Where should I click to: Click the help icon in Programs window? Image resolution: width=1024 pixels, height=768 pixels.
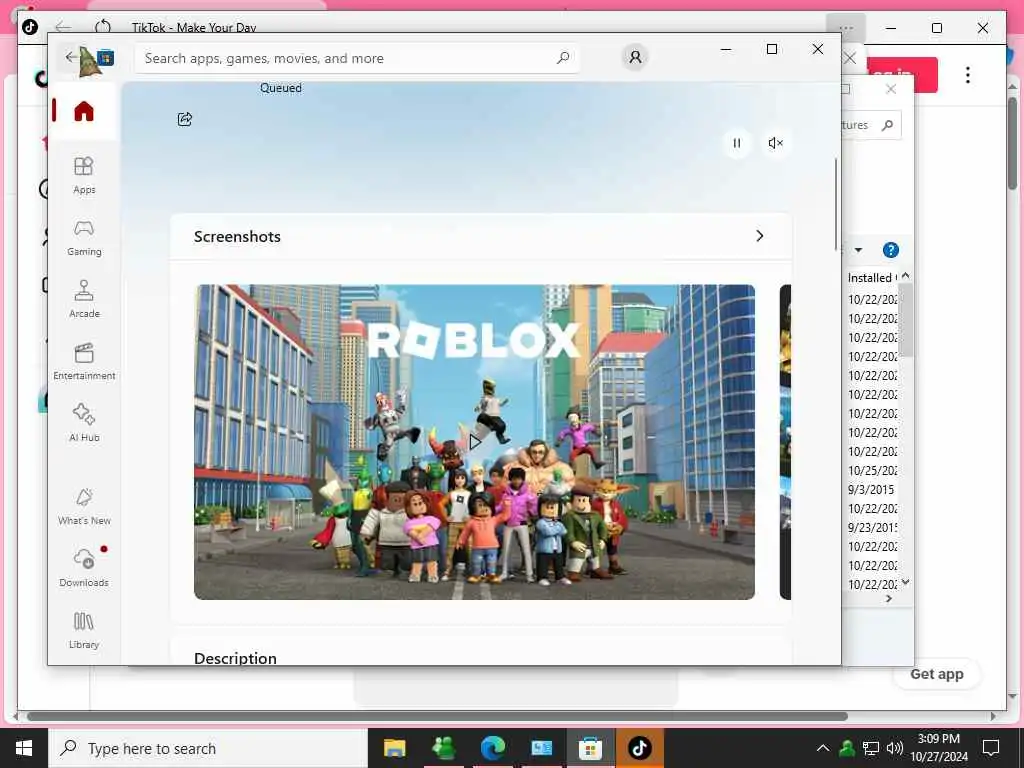click(890, 250)
